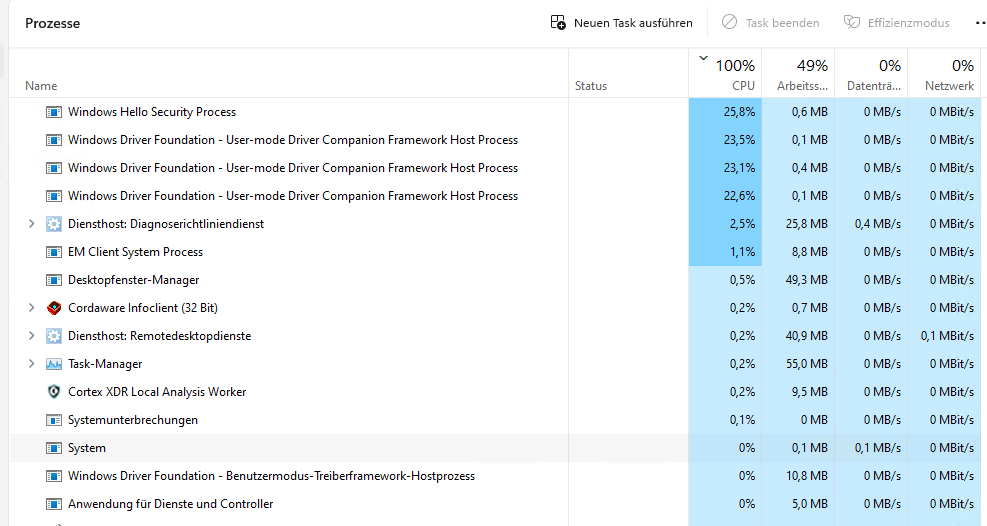The width and height of the screenshot is (987, 526).
Task: Select the Benutzermodus-Treiberframework-Hostprozess row
Action: coord(495,476)
